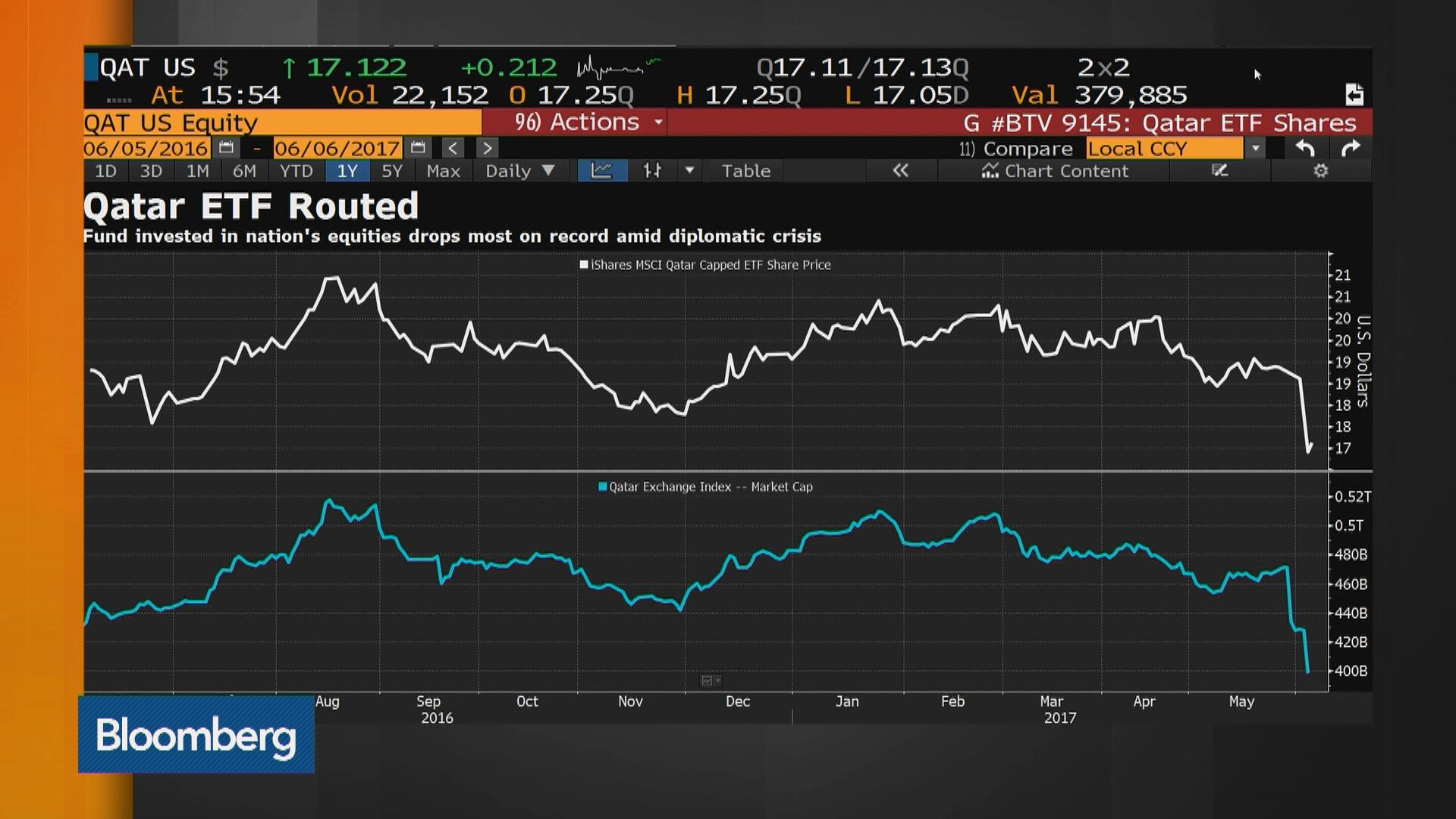Click the chart title Qatar ETF Routed
1456x819 pixels.
pos(251,206)
